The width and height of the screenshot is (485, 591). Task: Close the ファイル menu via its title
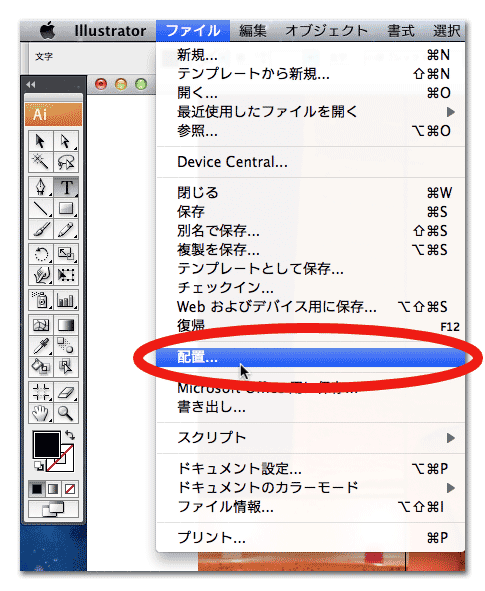pyautogui.click(x=193, y=31)
